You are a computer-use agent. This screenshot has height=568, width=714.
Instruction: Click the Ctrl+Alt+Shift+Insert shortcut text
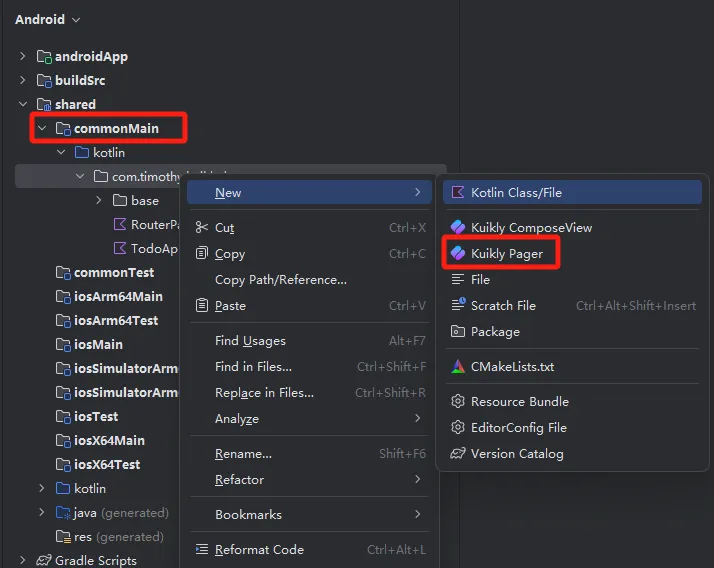[x=636, y=305]
